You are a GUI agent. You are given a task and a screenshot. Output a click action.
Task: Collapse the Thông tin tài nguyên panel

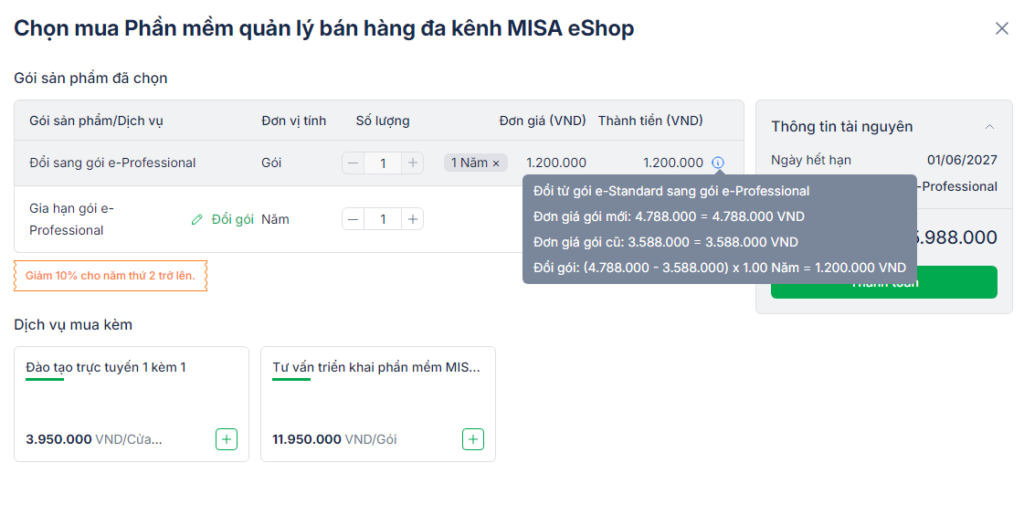[989, 126]
